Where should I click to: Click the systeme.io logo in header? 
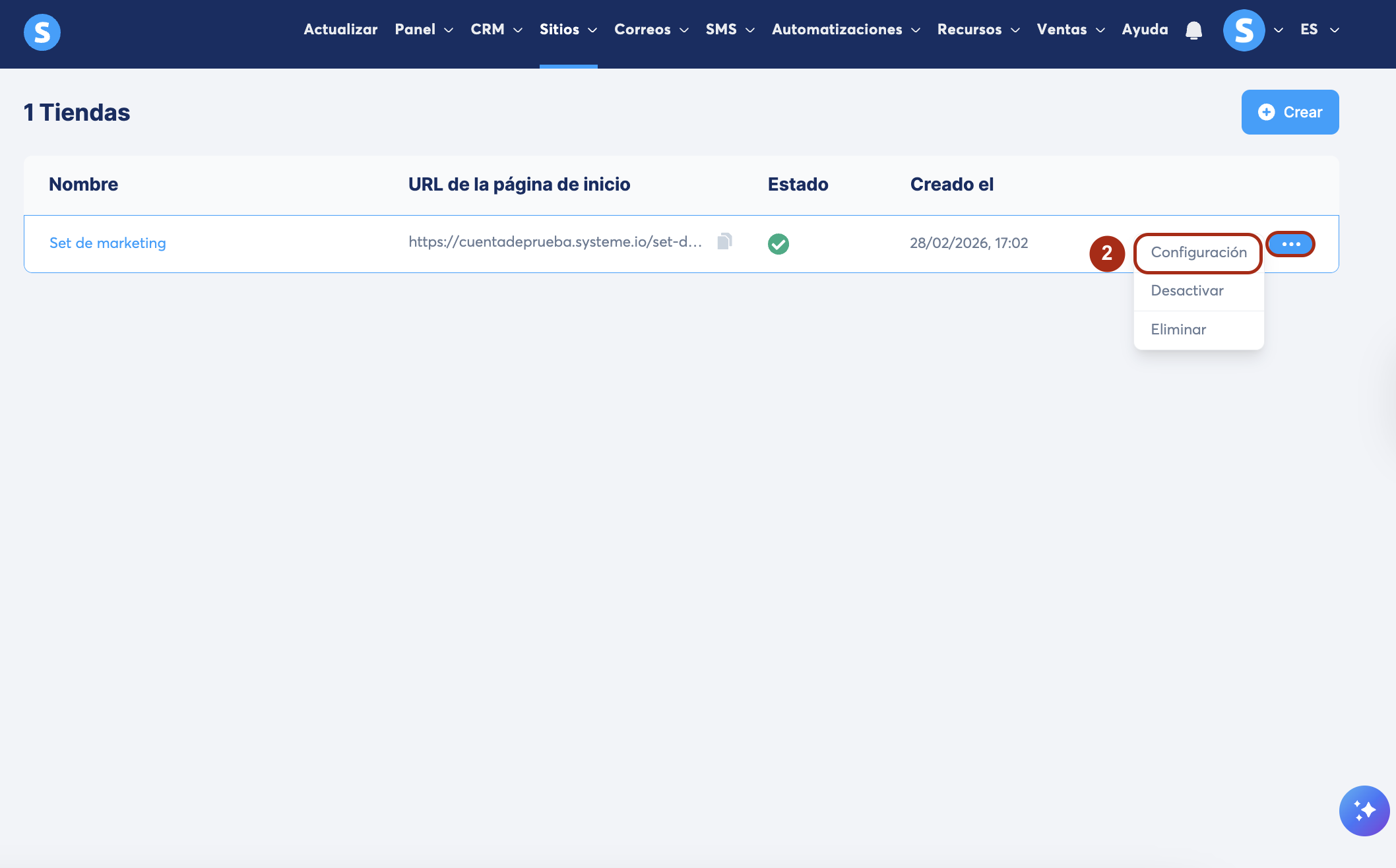[42, 32]
